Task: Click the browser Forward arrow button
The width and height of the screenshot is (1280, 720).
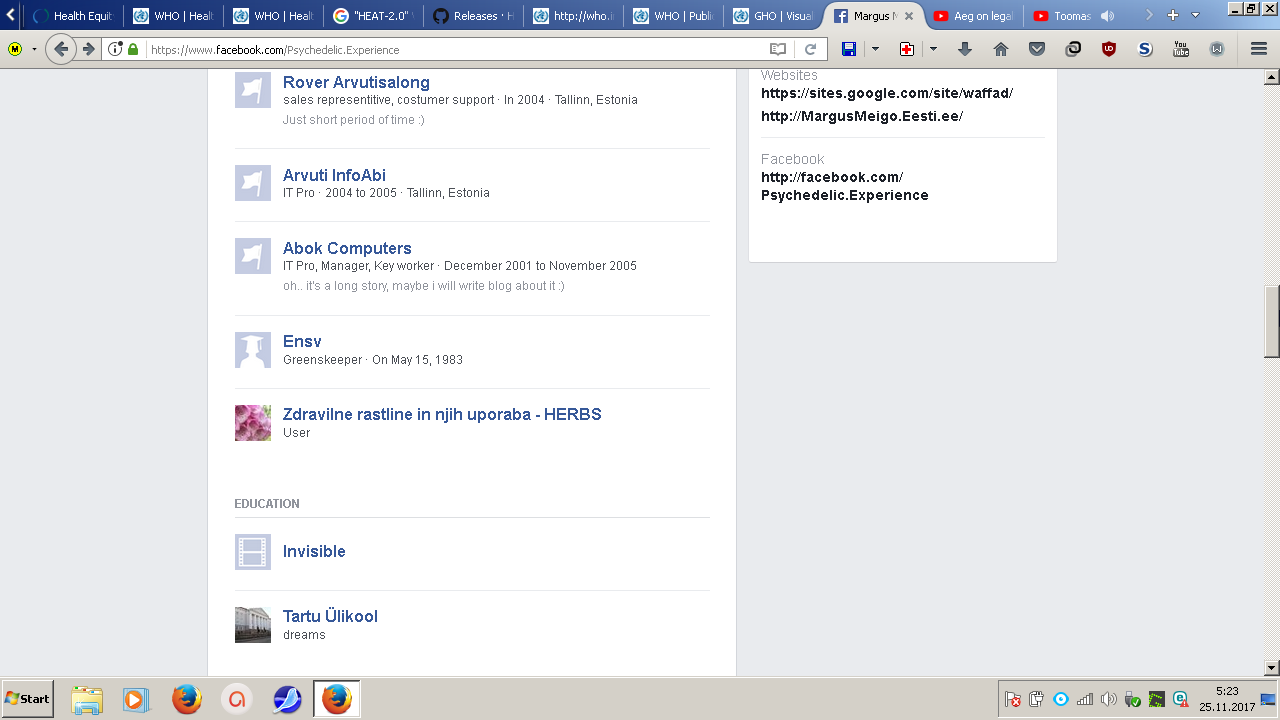Action: click(89, 49)
